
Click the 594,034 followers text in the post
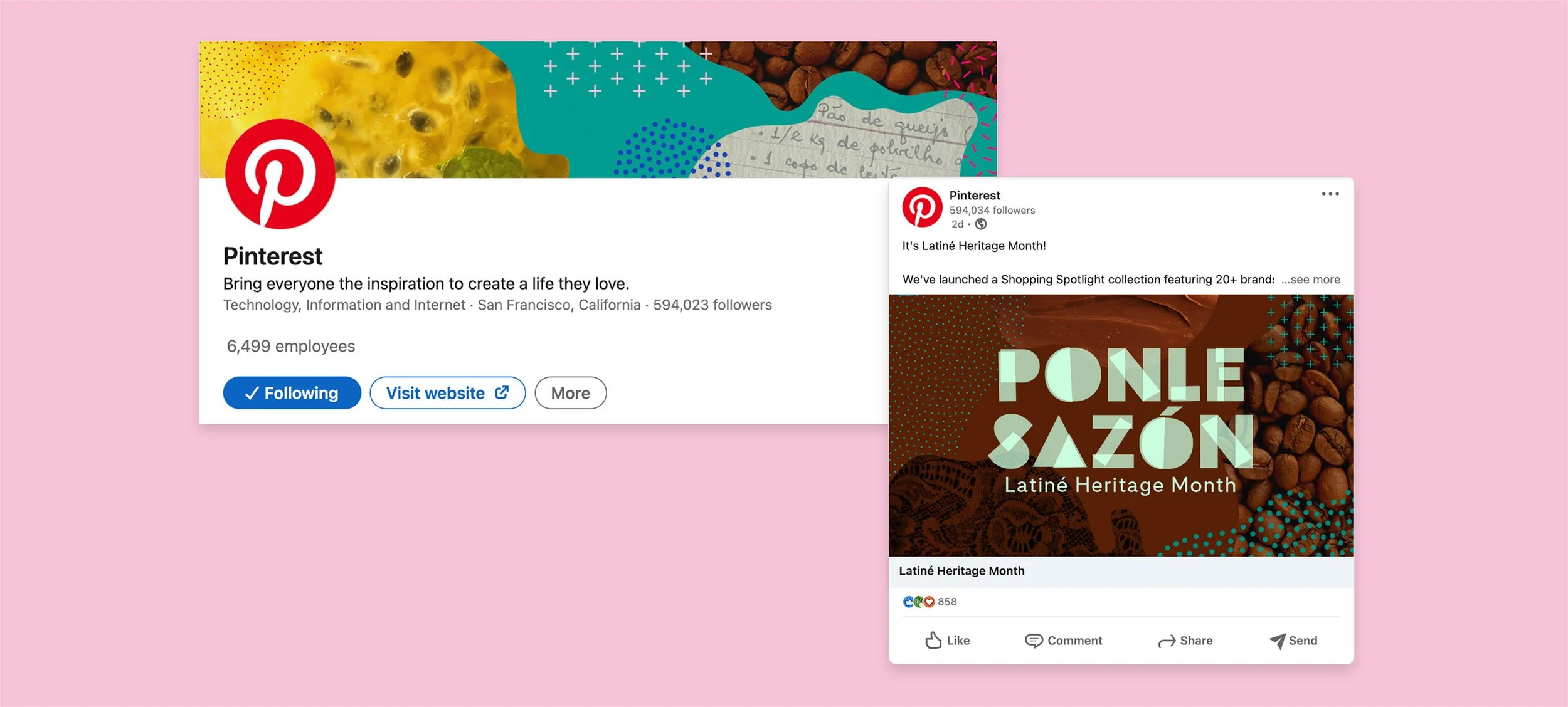click(x=992, y=211)
